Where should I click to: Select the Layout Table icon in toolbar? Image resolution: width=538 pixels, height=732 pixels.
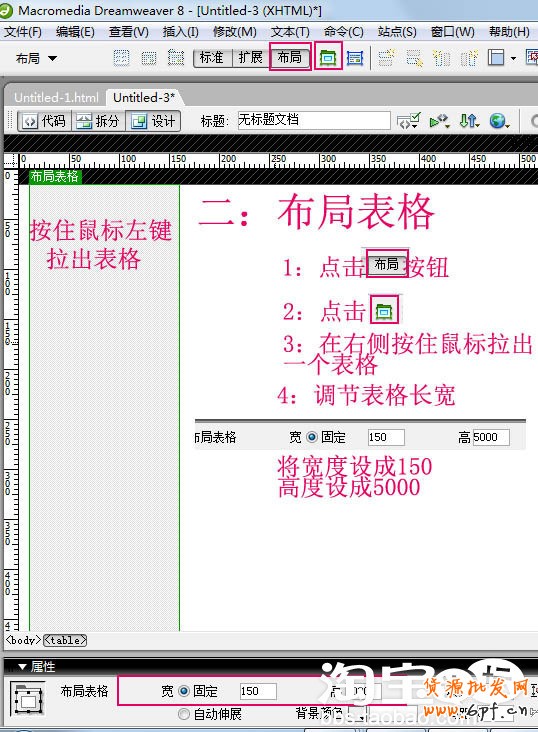[328, 57]
